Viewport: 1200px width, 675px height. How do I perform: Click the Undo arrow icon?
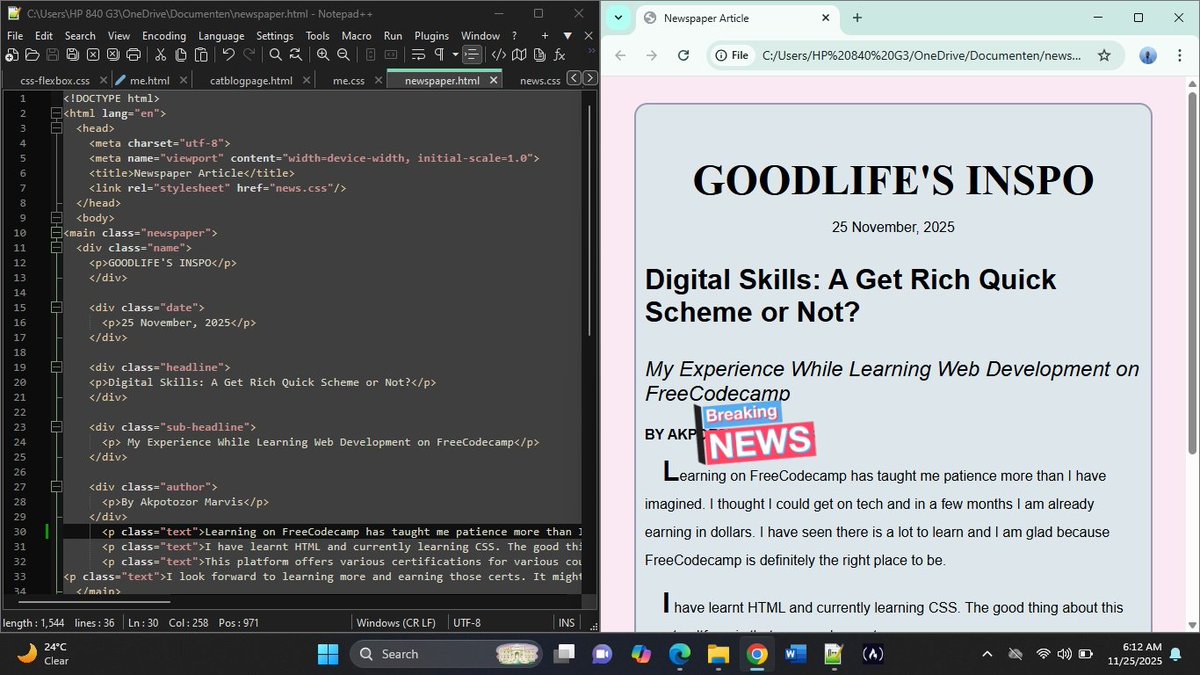pos(228,55)
